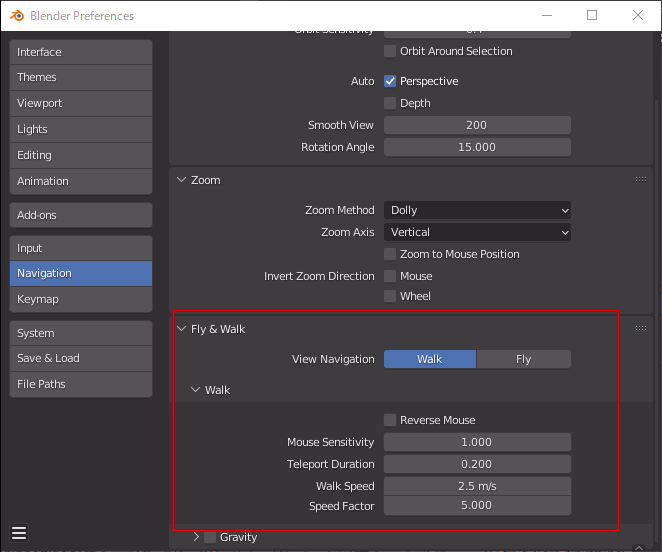Select Fly view navigation mode
662x552 pixels.
pyautogui.click(x=524, y=359)
